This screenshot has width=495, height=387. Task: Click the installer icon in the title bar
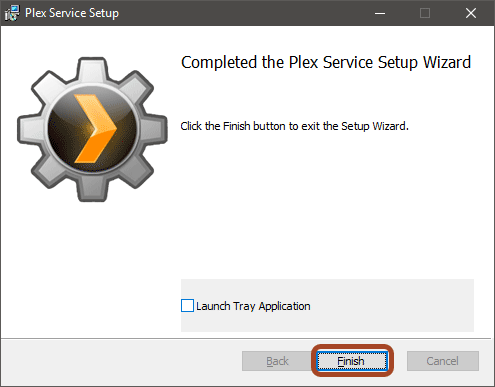point(12,13)
